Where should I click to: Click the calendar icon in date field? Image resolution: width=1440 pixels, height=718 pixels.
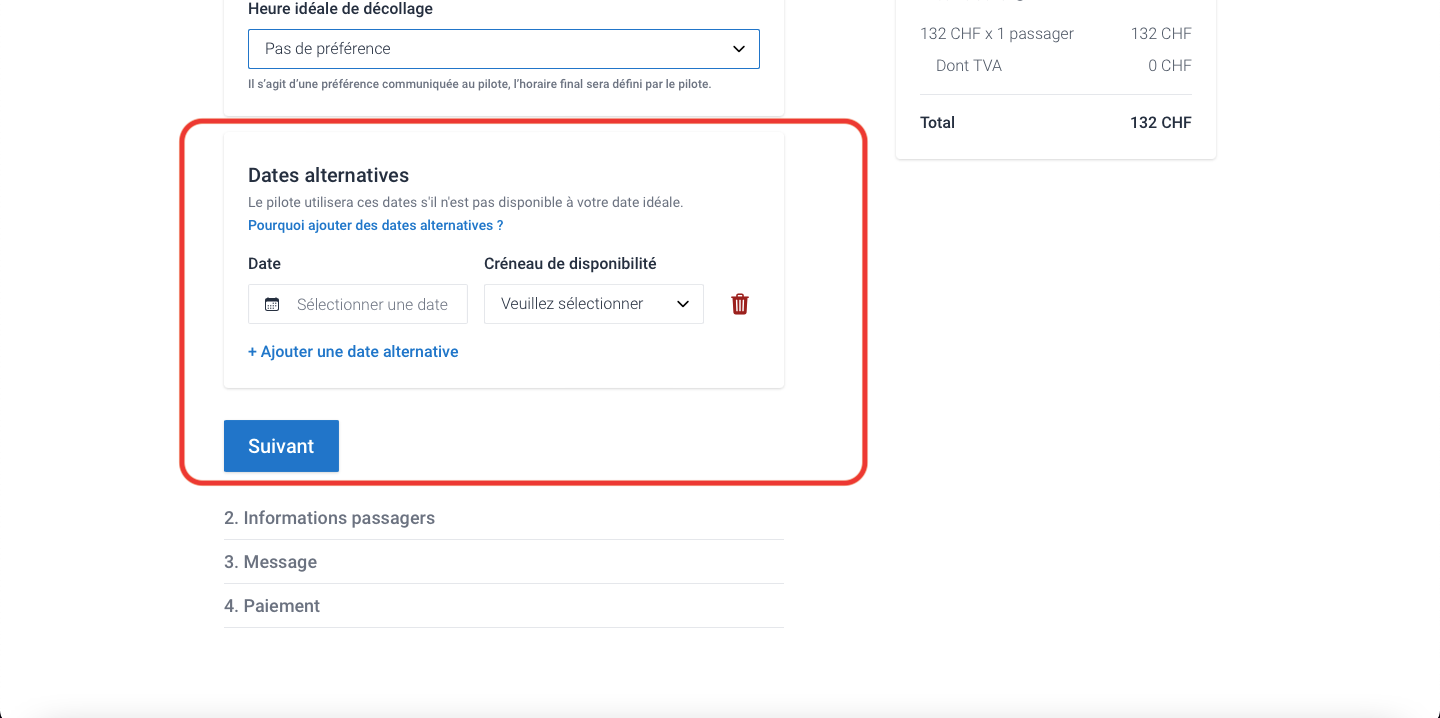point(272,304)
